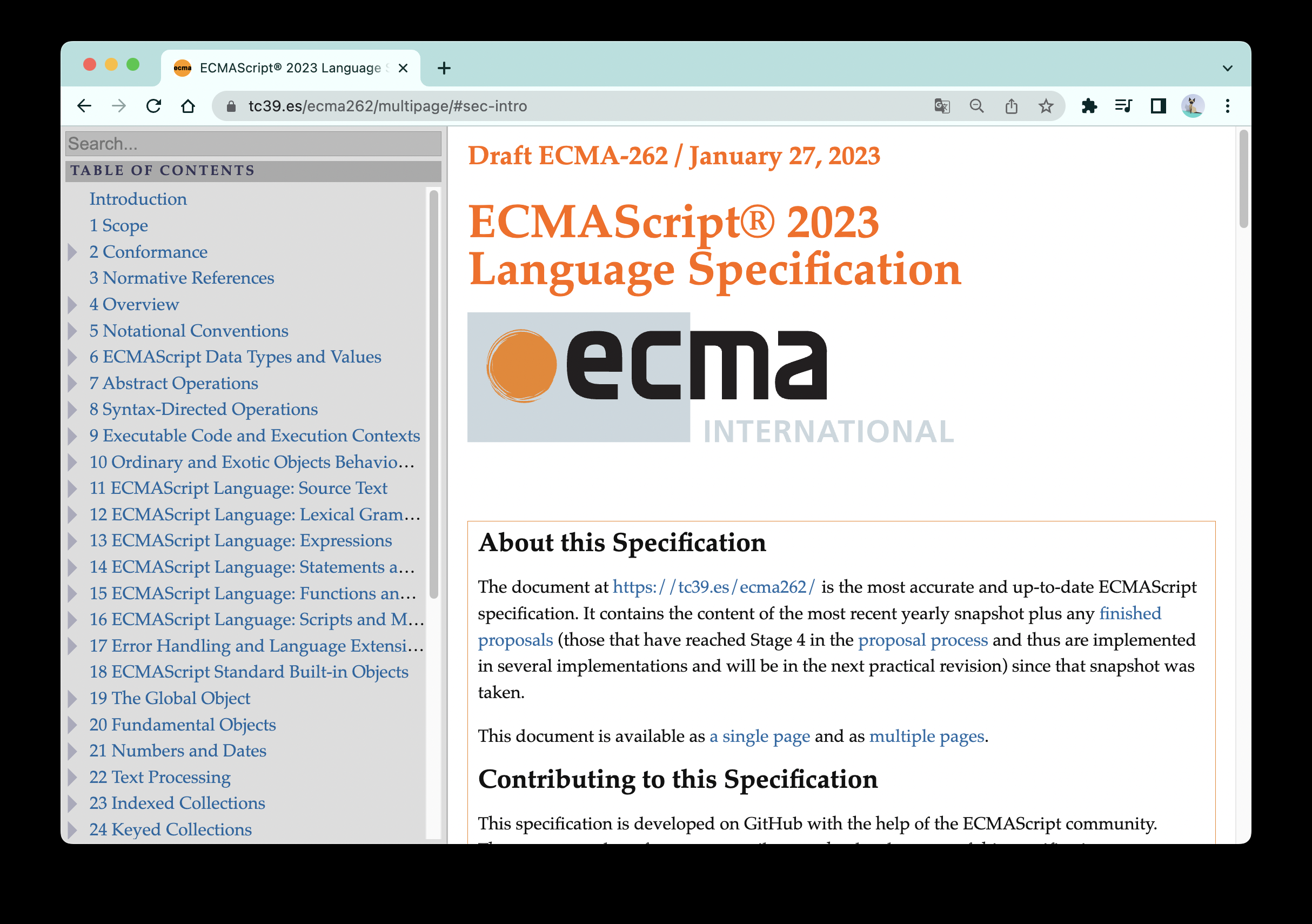Screen dimensions: 1312x924
Task: Click the share page icon
Action: pos(1012,106)
